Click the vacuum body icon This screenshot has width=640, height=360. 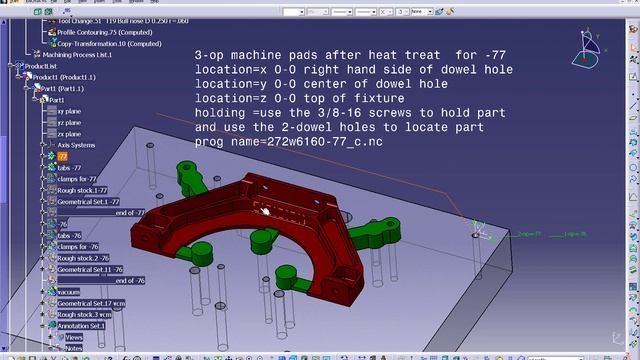tap(52, 292)
